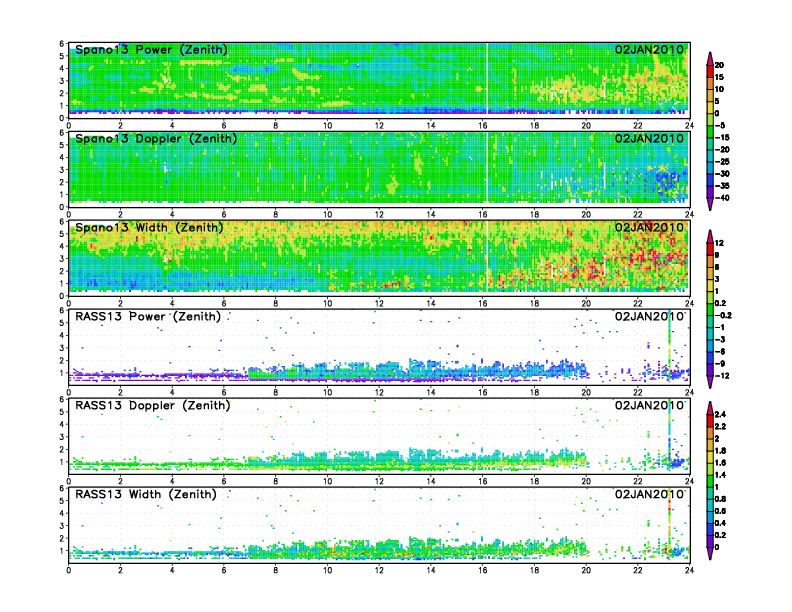The width and height of the screenshot is (792, 612).
Task: Pick the purple bottom arrow of the top colorbar
Action: 710,204
